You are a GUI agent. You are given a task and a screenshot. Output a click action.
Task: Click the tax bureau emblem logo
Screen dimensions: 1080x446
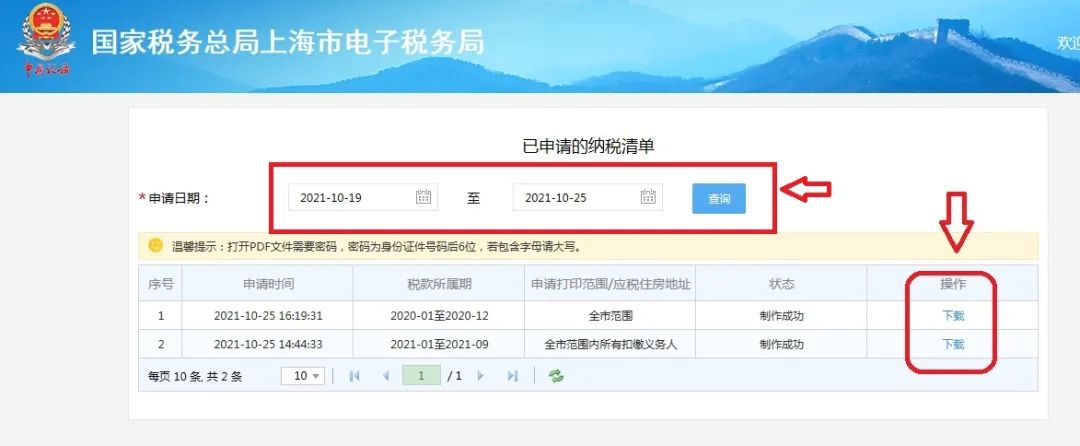47,41
